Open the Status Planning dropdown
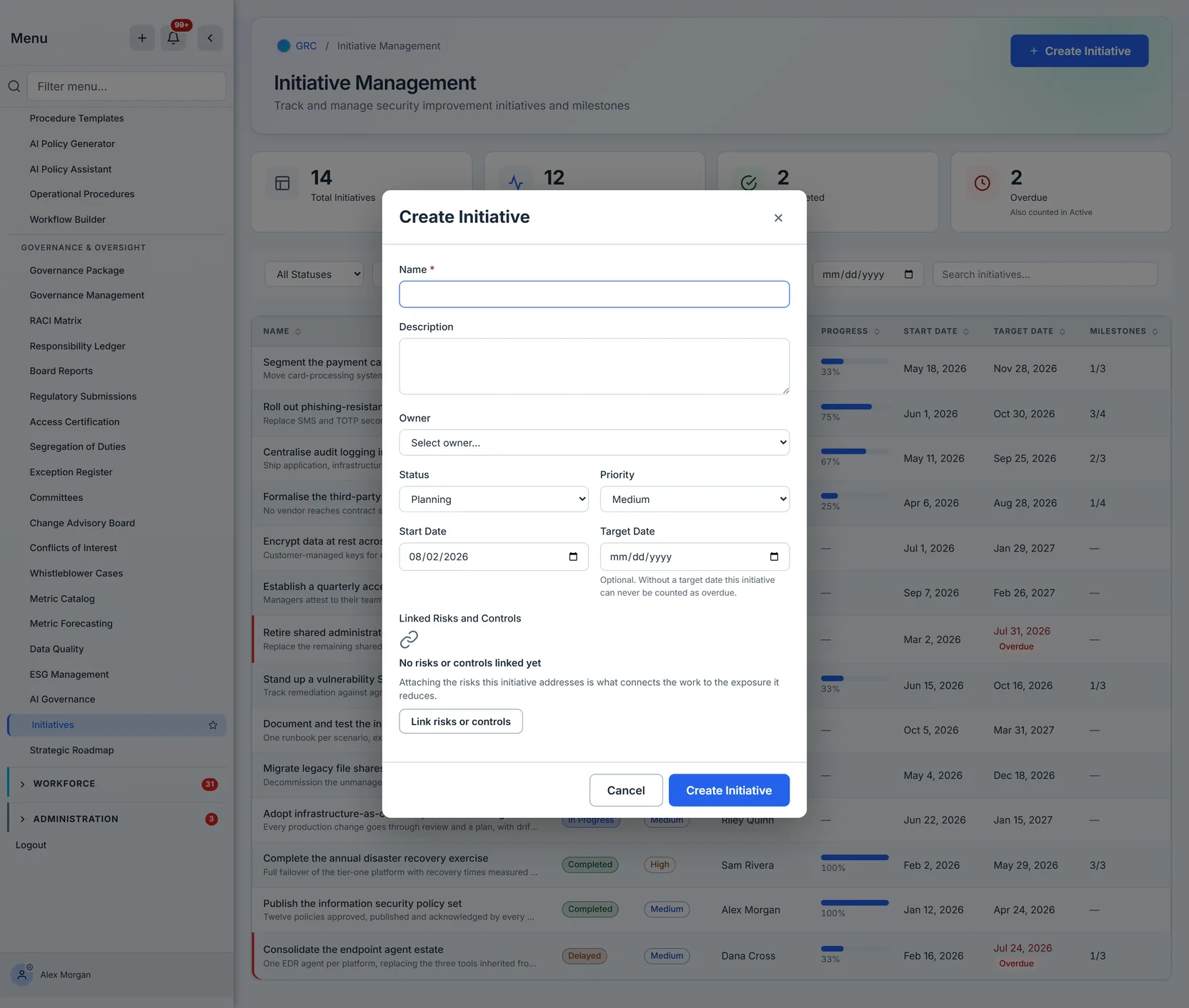 click(x=494, y=499)
